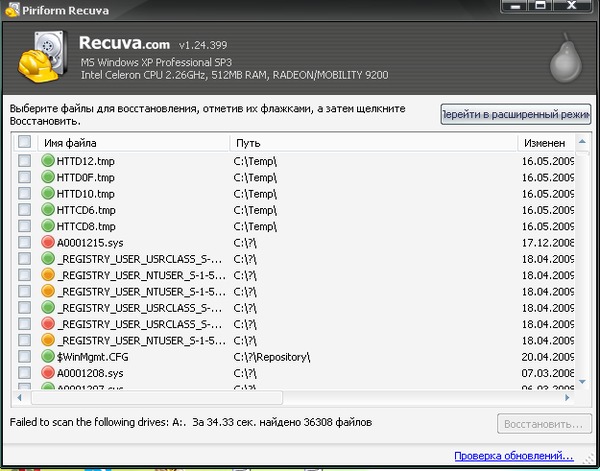600x471 pixels.
Task: Tick the checkbox for HTTCD6.tmp
Action: 24,210
